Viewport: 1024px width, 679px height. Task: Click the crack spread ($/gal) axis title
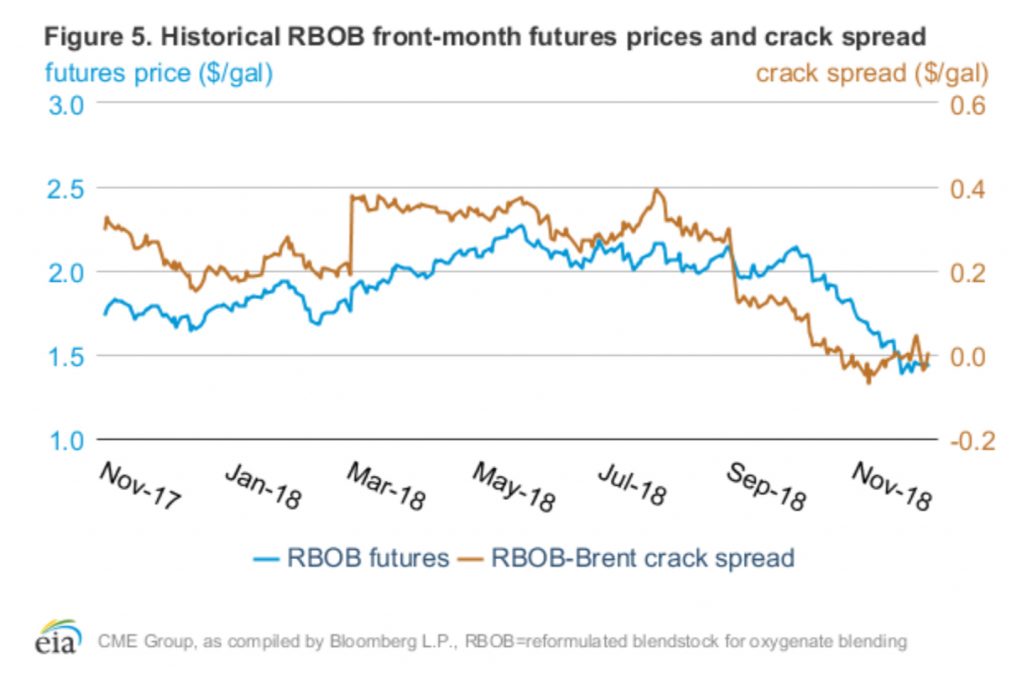pos(871,72)
